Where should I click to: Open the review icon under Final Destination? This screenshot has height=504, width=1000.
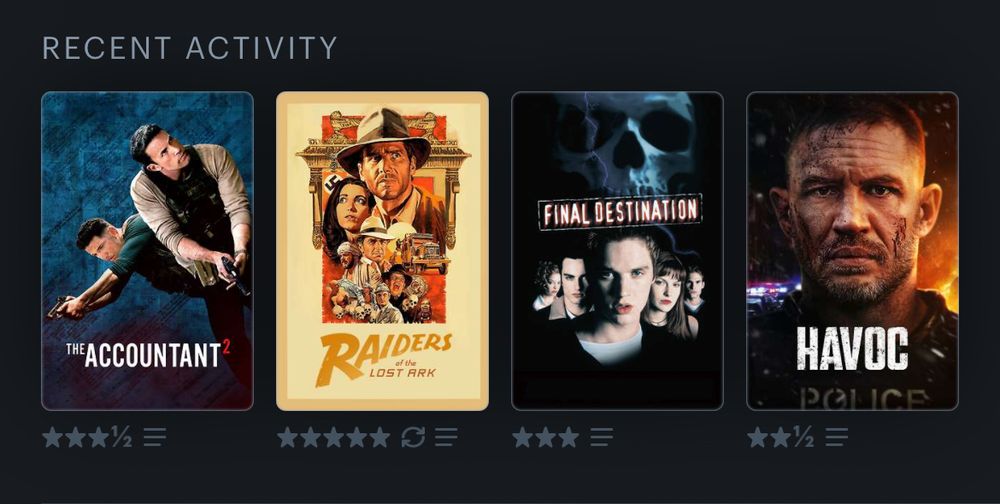tap(601, 437)
